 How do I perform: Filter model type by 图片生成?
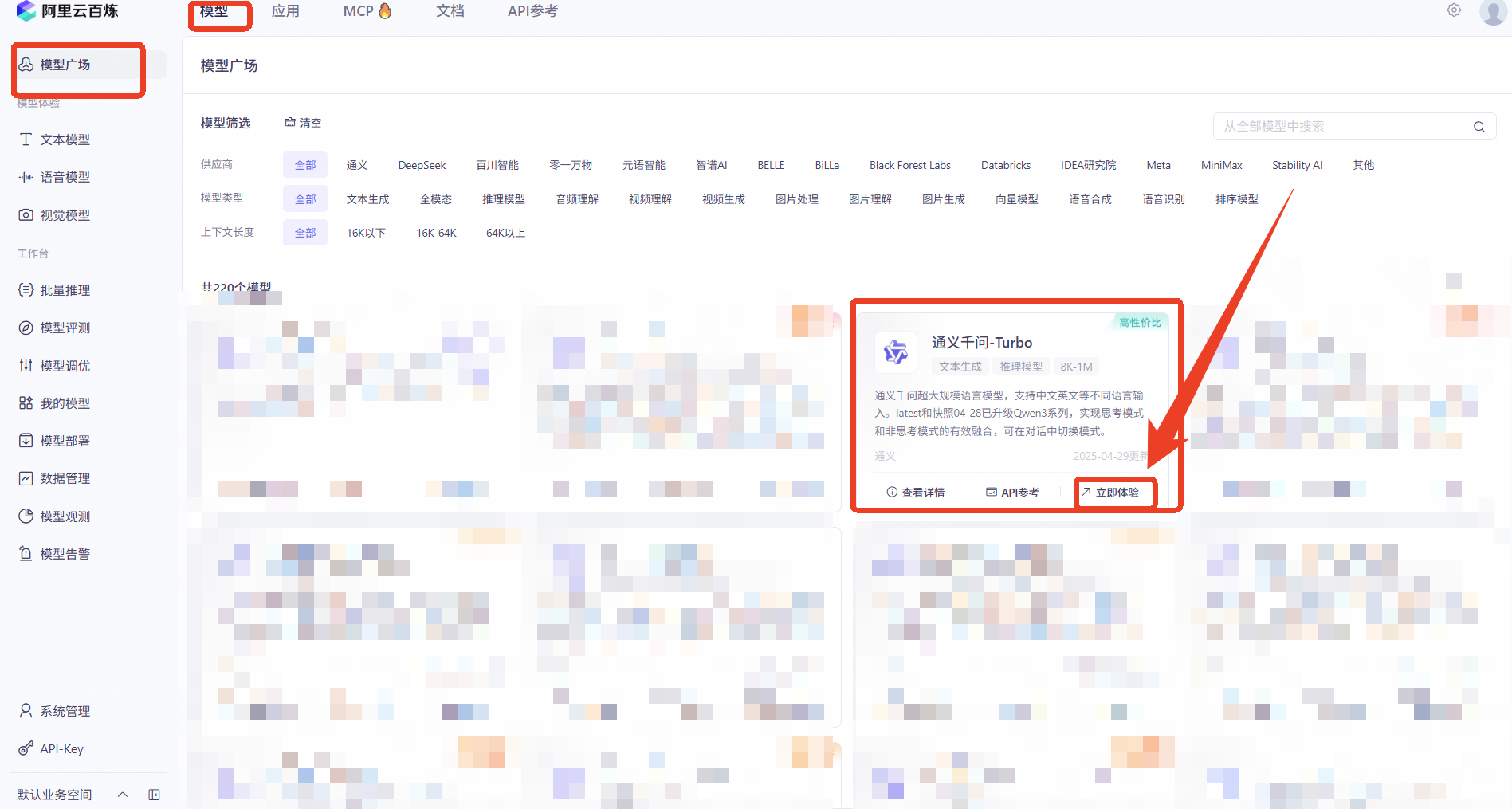pyautogui.click(x=944, y=199)
